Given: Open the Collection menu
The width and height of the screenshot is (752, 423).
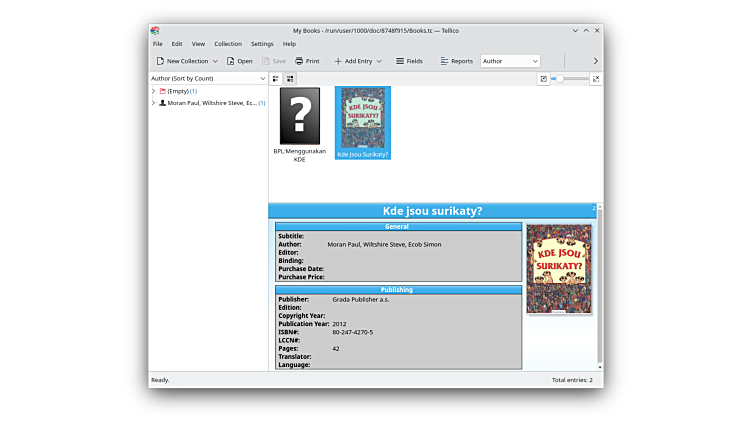Looking at the screenshot, I should click(228, 44).
